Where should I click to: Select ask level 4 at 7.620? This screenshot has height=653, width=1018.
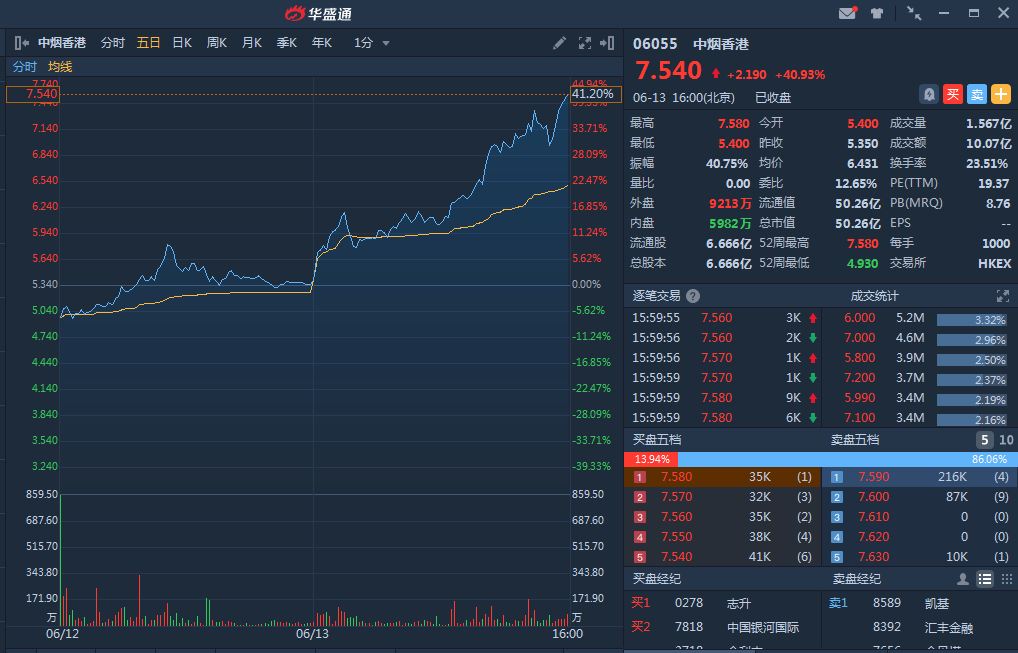pyautogui.click(x=920, y=537)
